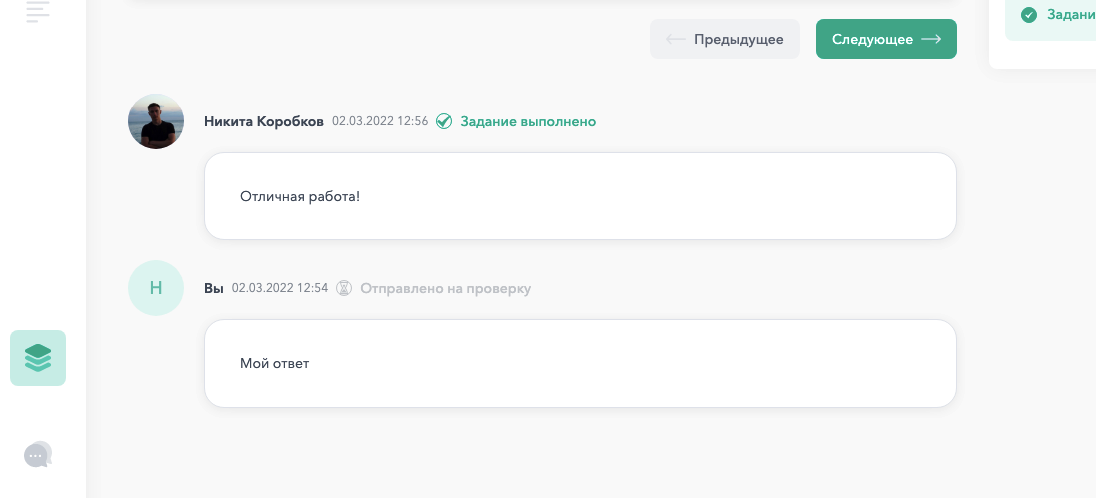
Task: Open the chat bubbles icon in sidebar
Action: point(38,455)
